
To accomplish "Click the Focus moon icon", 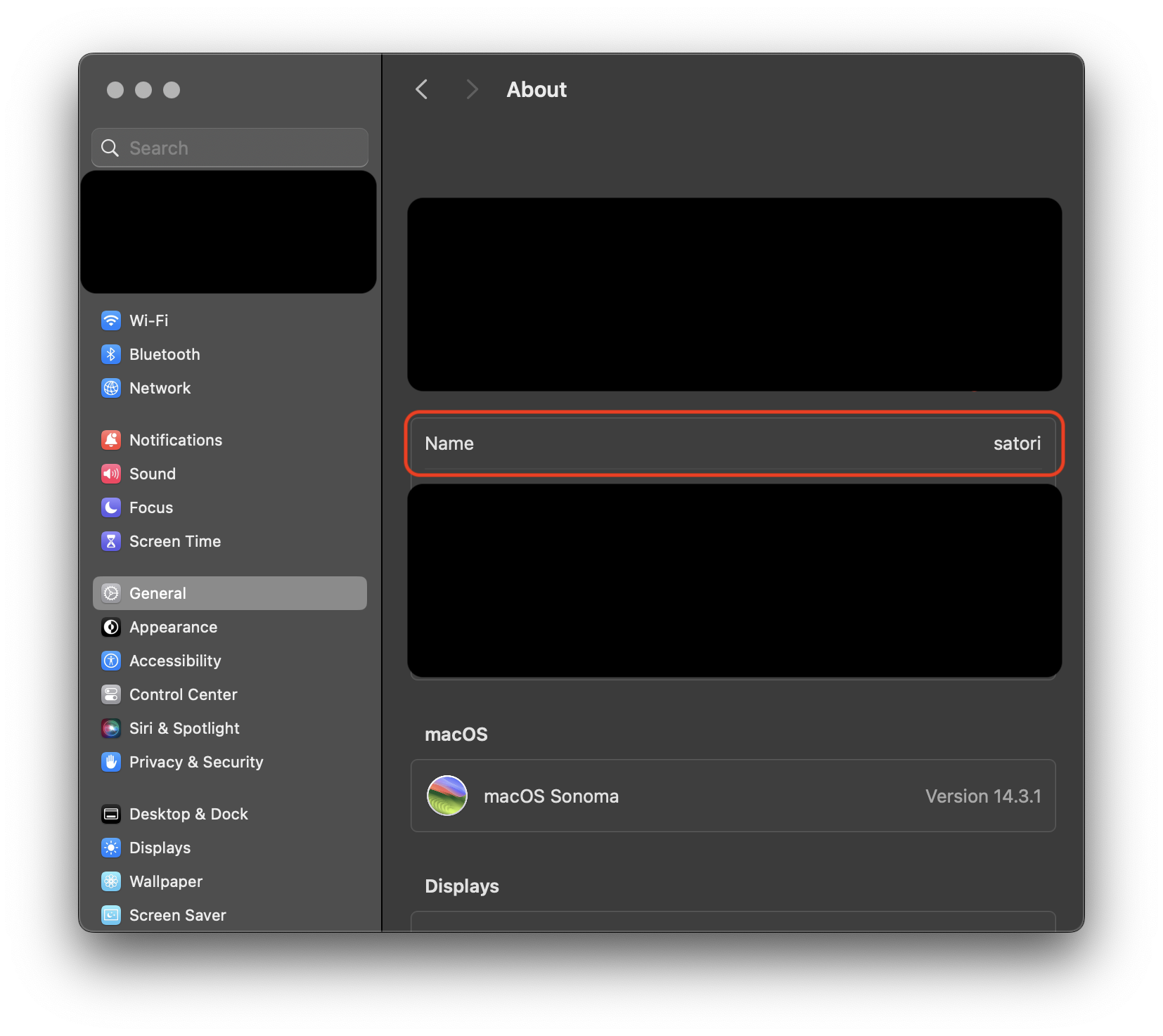I will (x=111, y=507).
